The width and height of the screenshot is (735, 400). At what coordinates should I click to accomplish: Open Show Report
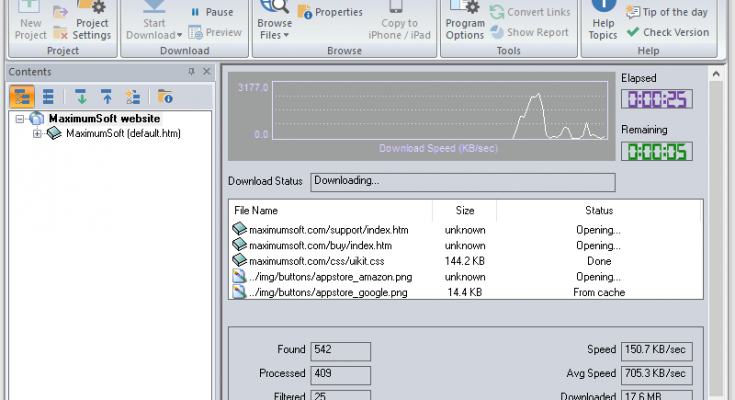click(530, 32)
